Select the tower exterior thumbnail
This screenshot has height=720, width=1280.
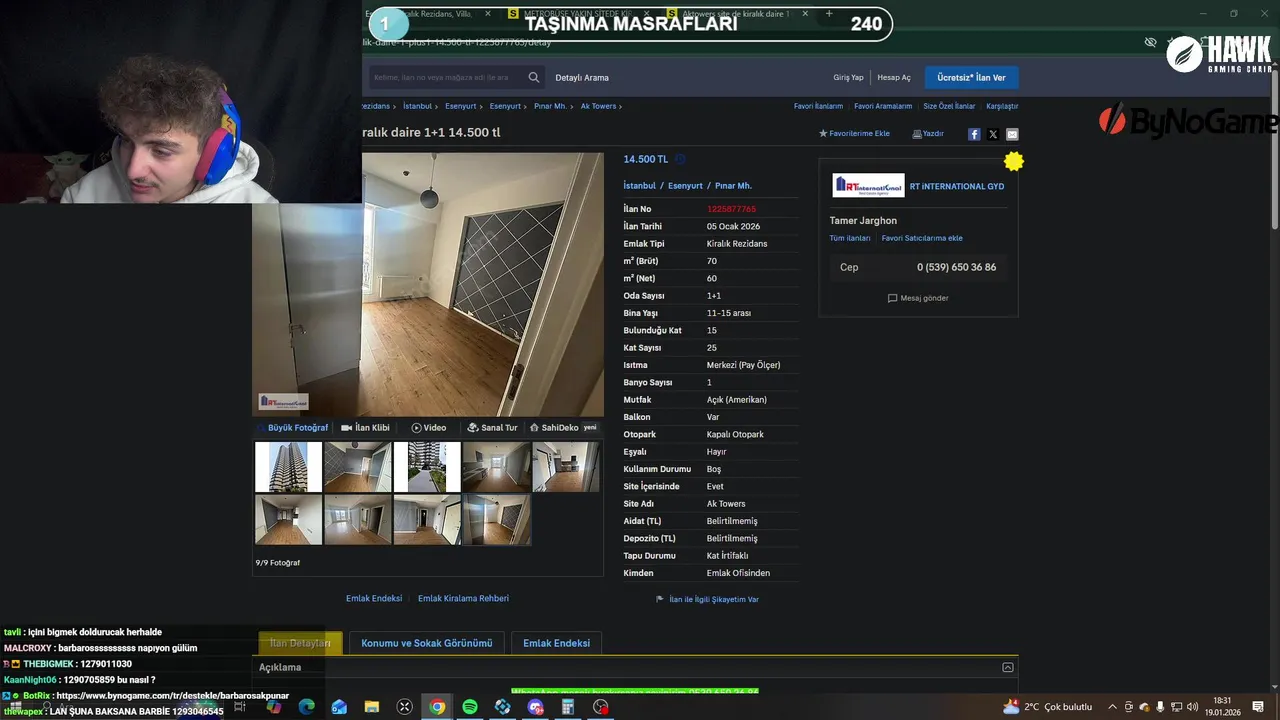click(x=288, y=467)
